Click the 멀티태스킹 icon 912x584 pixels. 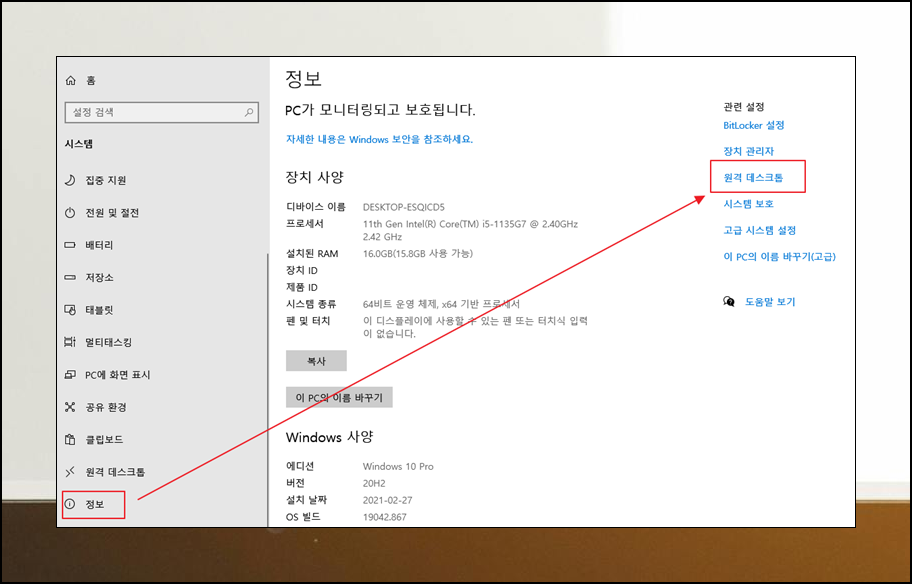[70, 342]
